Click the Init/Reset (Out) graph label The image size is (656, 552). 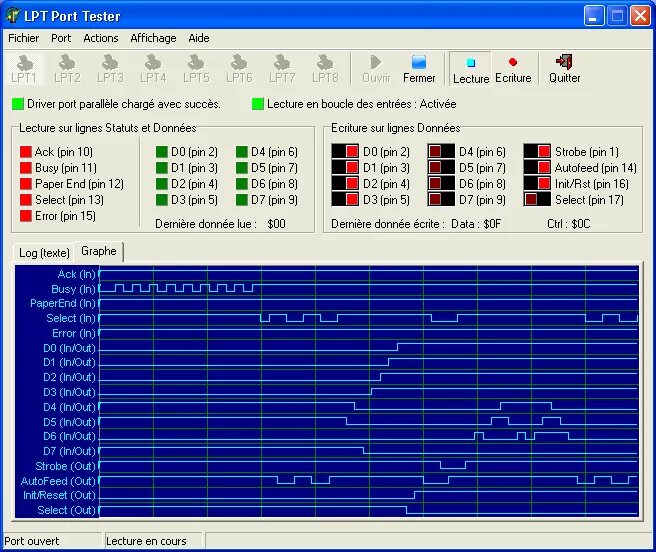59,496
